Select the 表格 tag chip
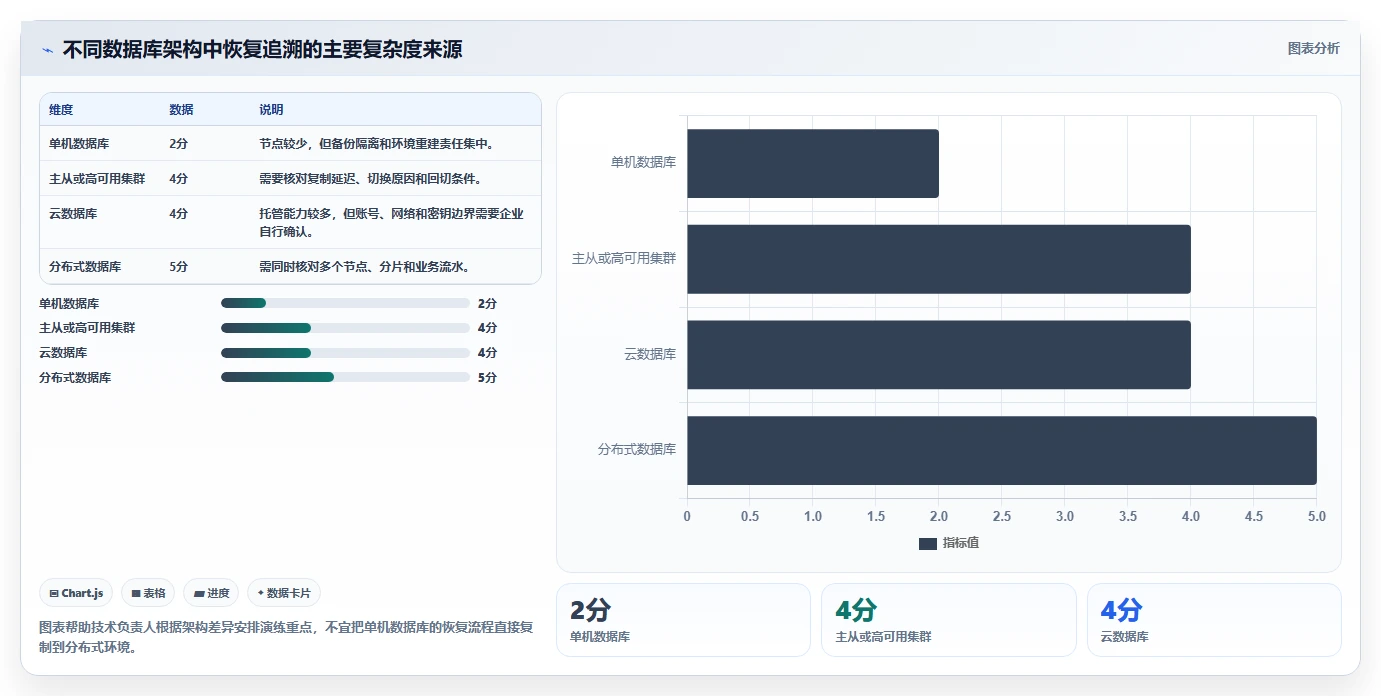The image size is (1381, 696). click(x=148, y=593)
